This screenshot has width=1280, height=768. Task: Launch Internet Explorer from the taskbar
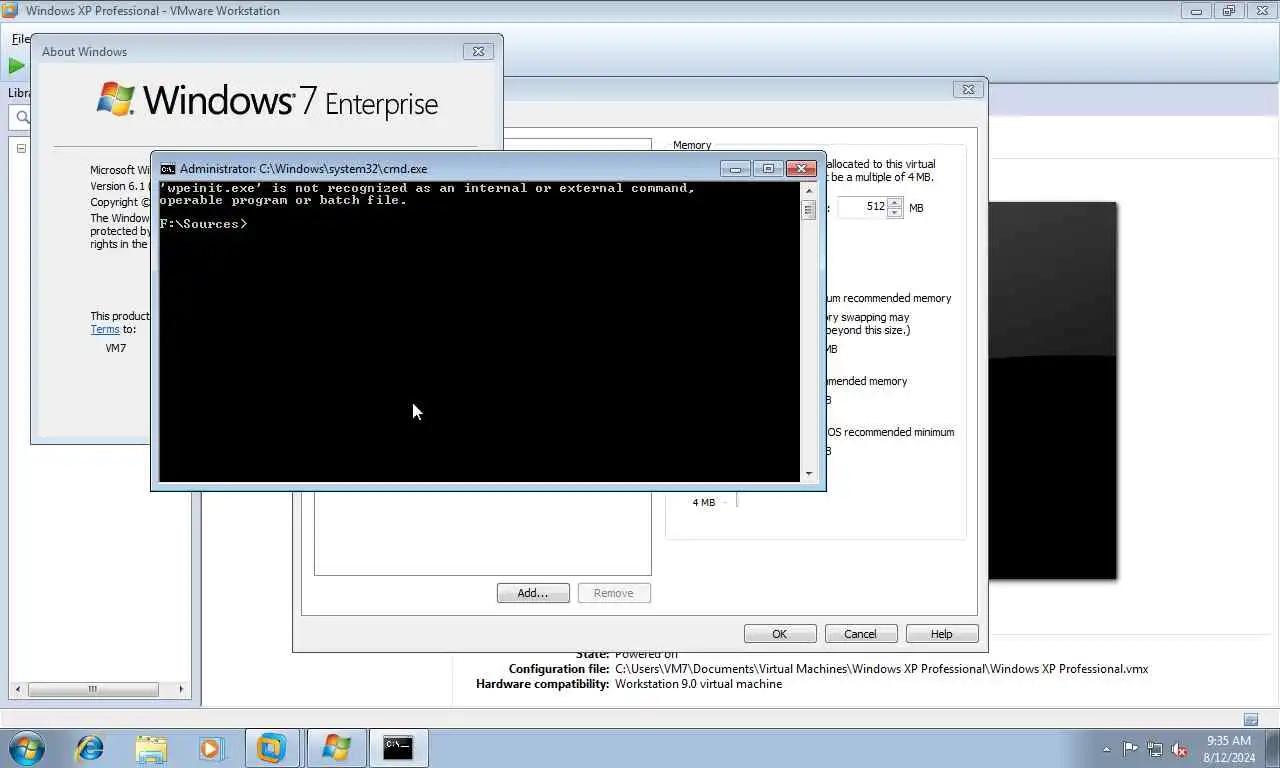(x=90, y=747)
